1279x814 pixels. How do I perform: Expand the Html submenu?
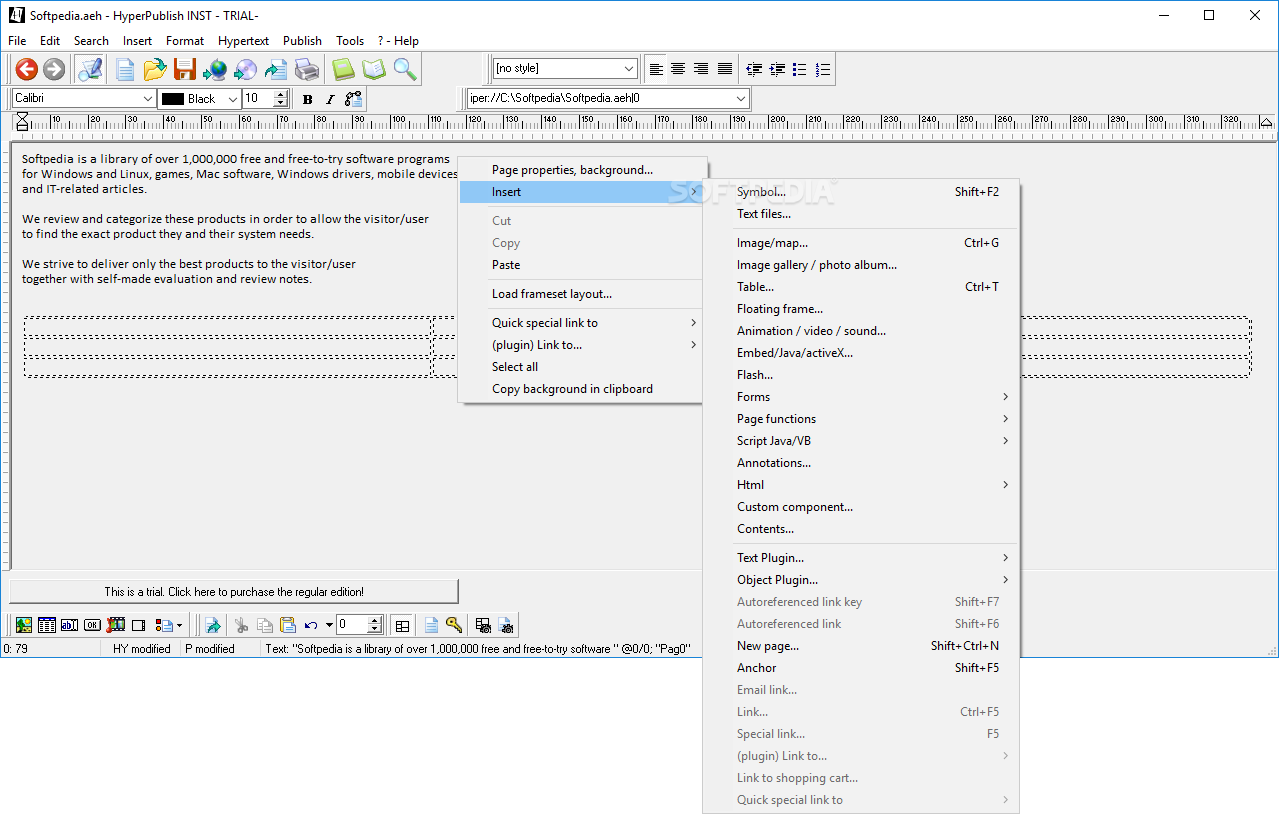click(861, 485)
